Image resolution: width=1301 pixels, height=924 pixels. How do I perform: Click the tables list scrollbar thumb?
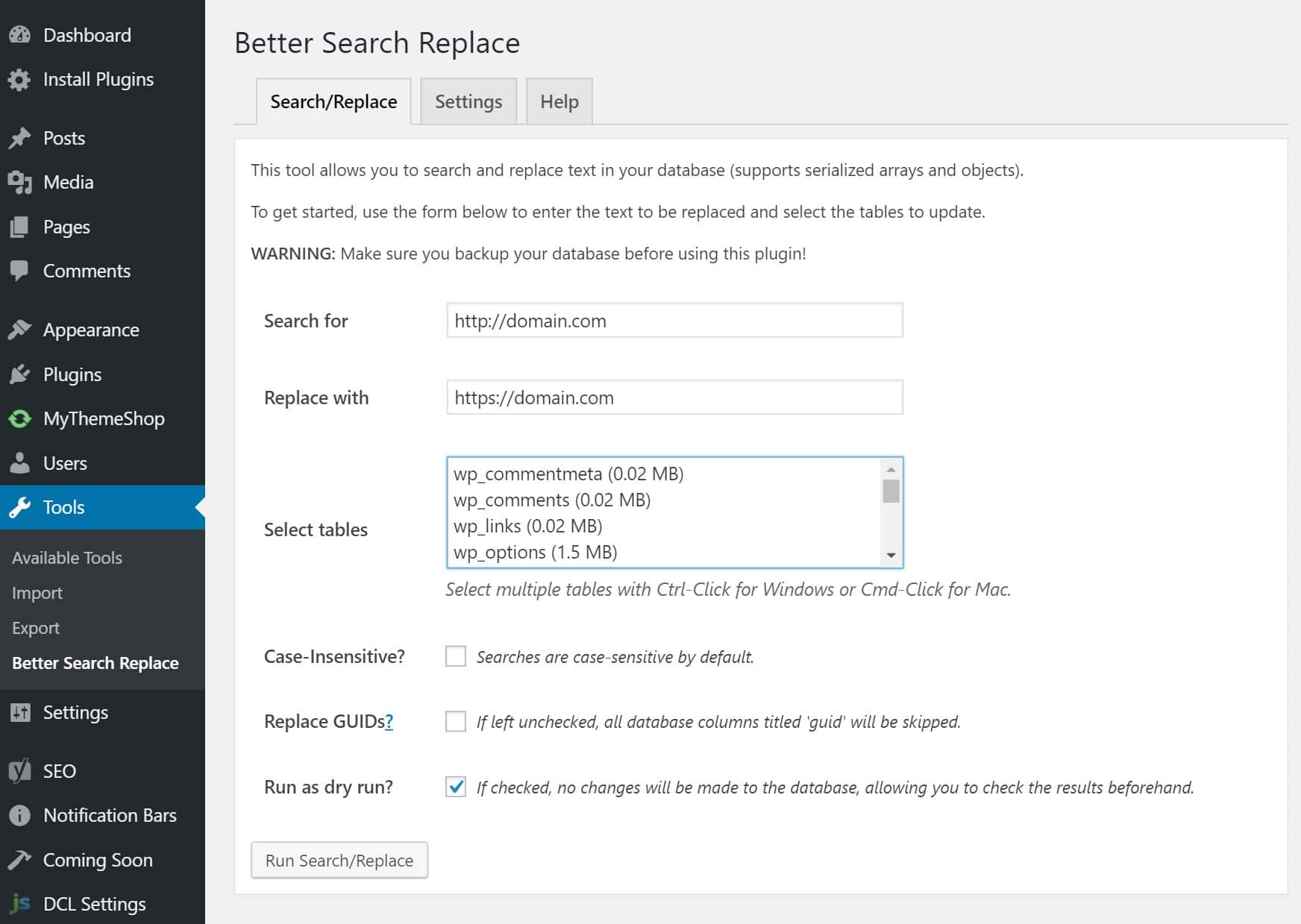point(891,491)
